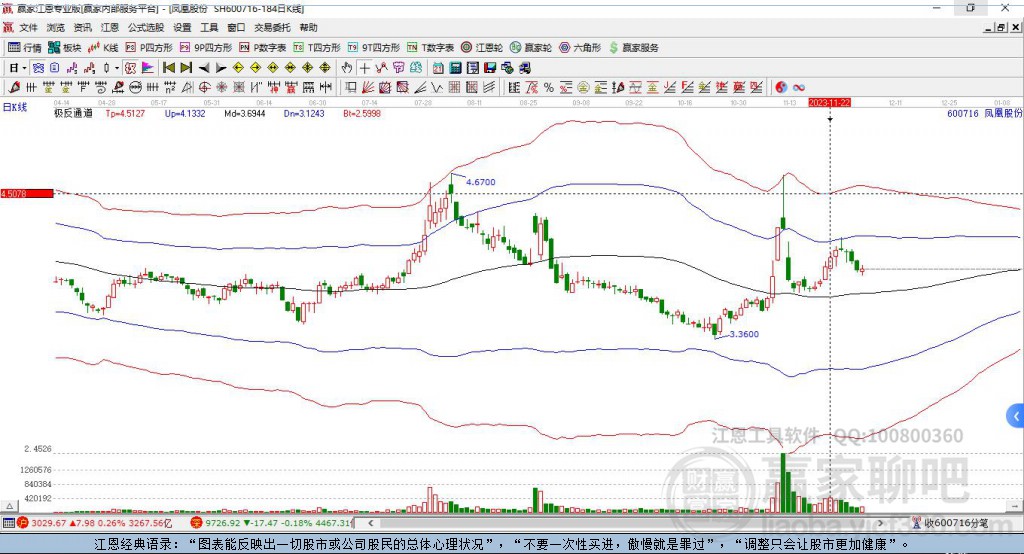Click the blue side-panel expander arrow
Image resolution: width=1024 pixels, height=554 pixels.
click(1015, 416)
